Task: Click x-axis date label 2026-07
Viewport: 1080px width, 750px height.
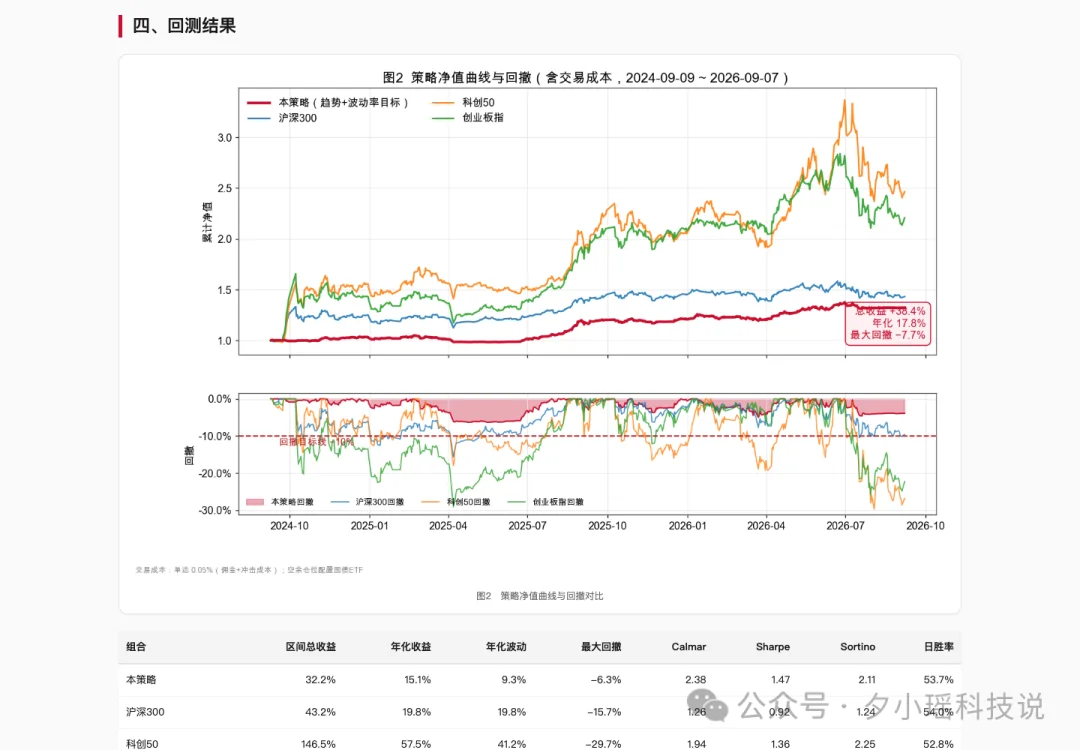Action: tap(845, 526)
